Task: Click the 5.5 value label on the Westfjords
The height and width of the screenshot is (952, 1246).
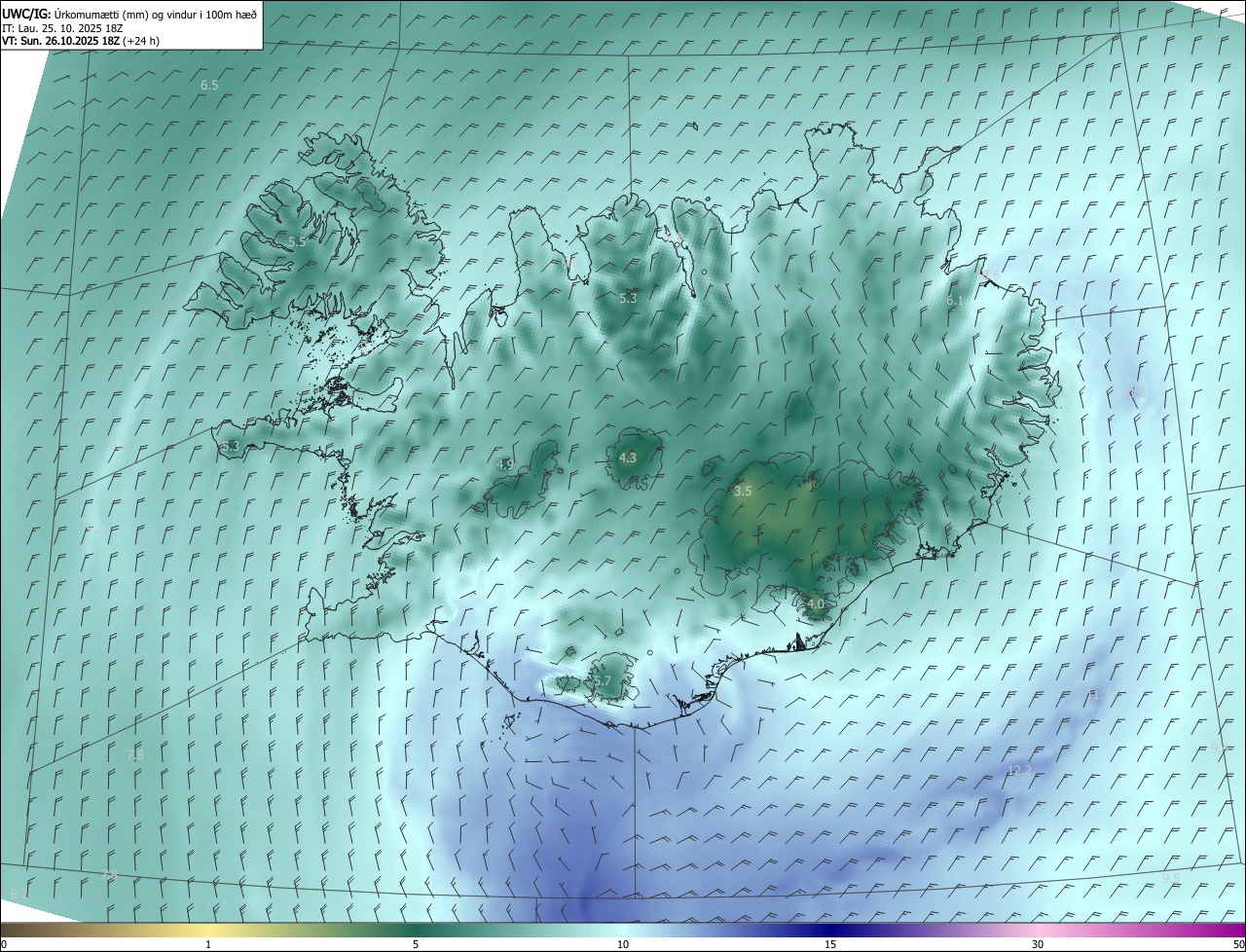Action: [x=297, y=241]
